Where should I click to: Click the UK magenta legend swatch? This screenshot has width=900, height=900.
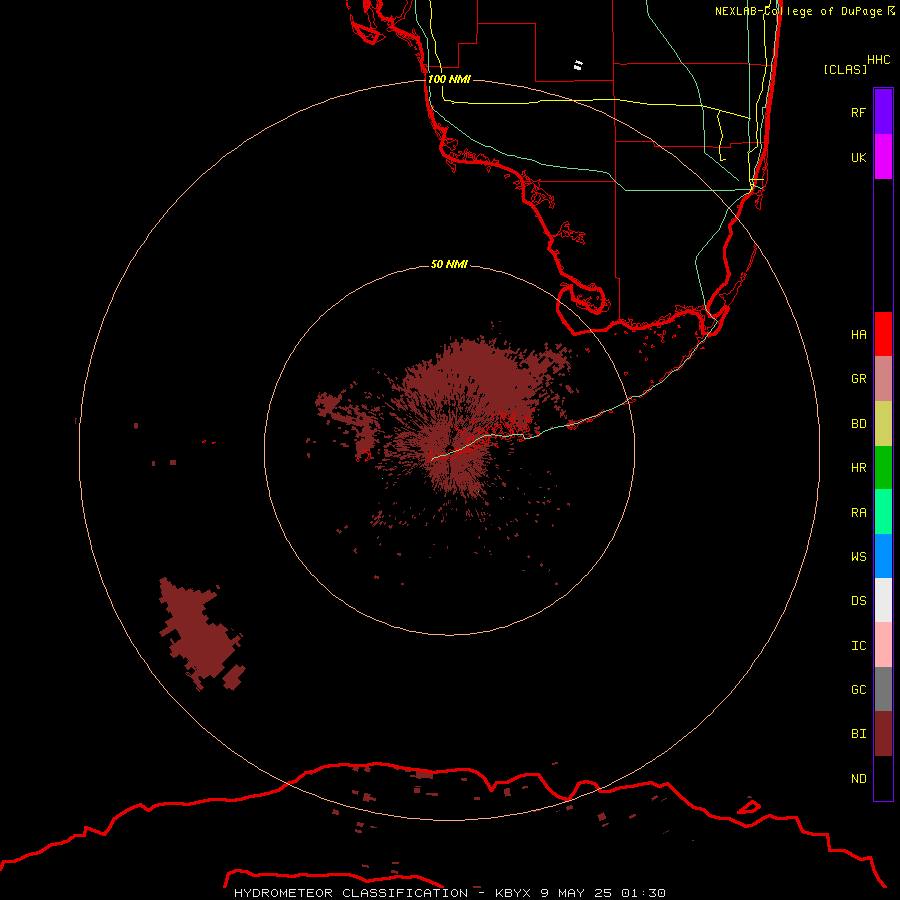click(x=883, y=157)
